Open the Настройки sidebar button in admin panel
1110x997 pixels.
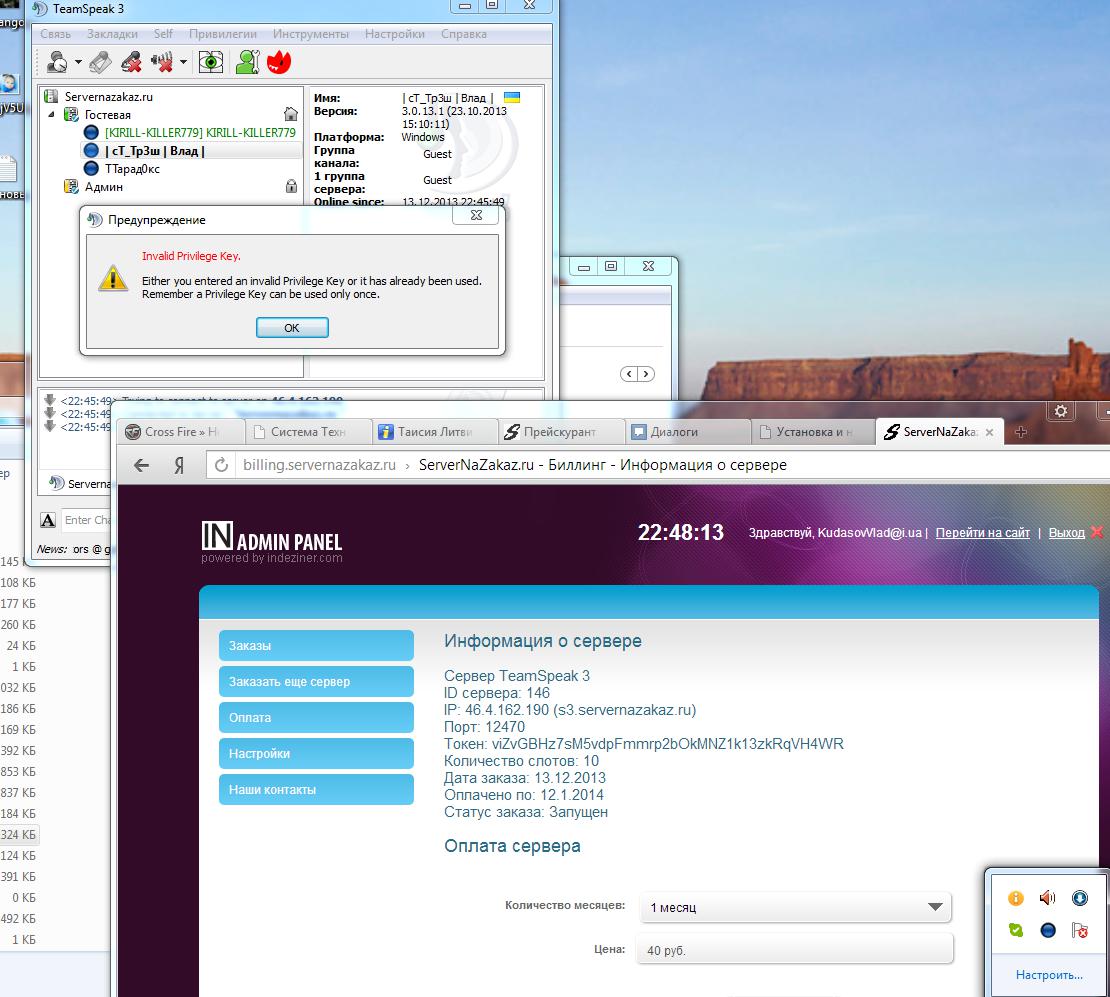[316, 753]
